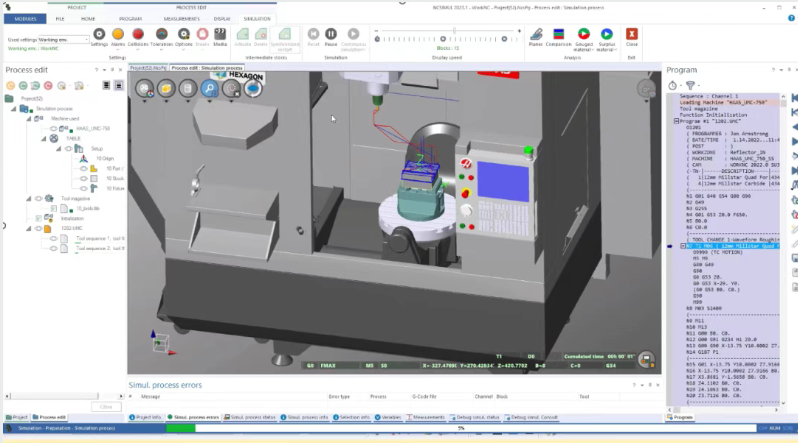Viewport: 798px width, 443px height.
Task: Open the Collisions settings icon
Action: point(138,36)
